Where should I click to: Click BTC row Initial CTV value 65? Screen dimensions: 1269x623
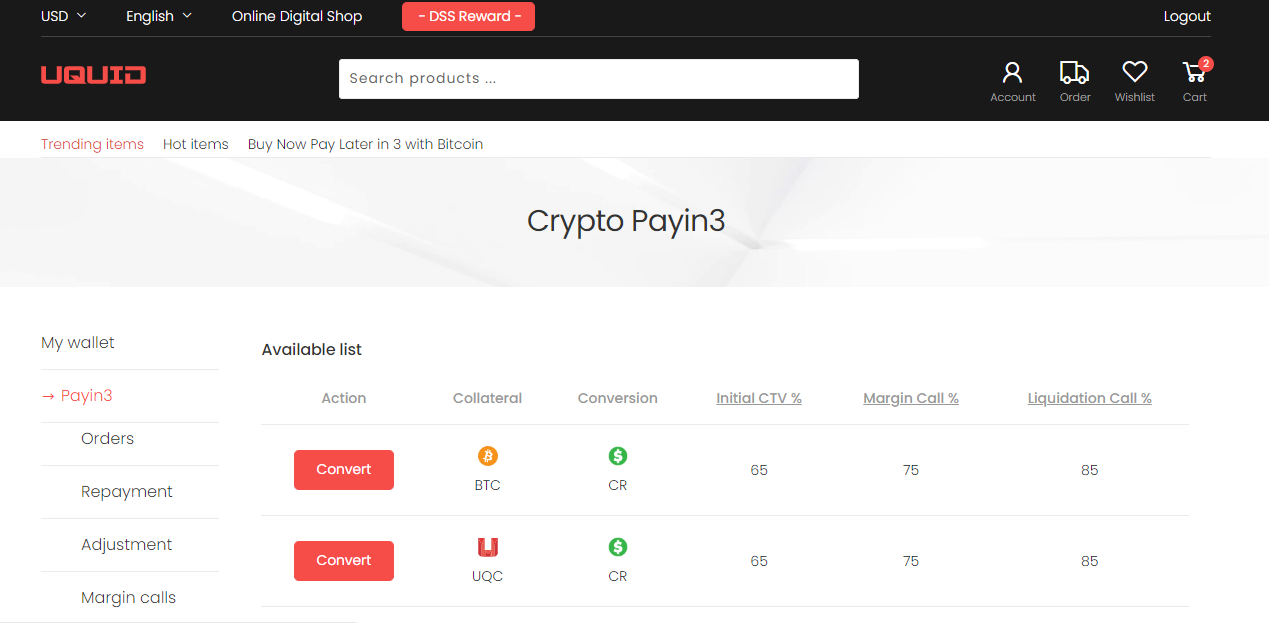pyautogui.click(x=759, y=470)
